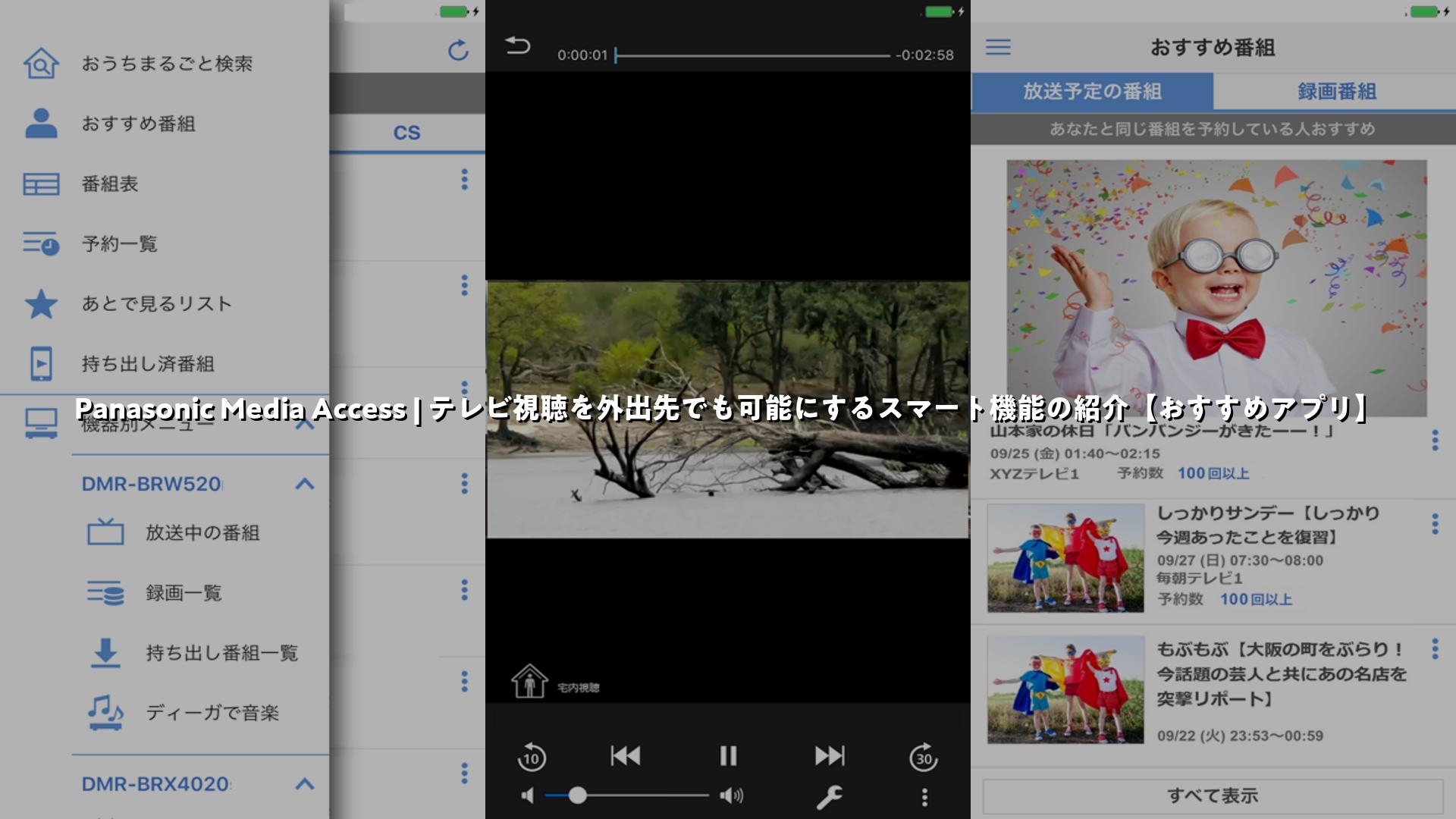Viewport: 1456px width, 819px height.
Task: Click the 宅内視聴 home viewing icon
Action: 529,681
